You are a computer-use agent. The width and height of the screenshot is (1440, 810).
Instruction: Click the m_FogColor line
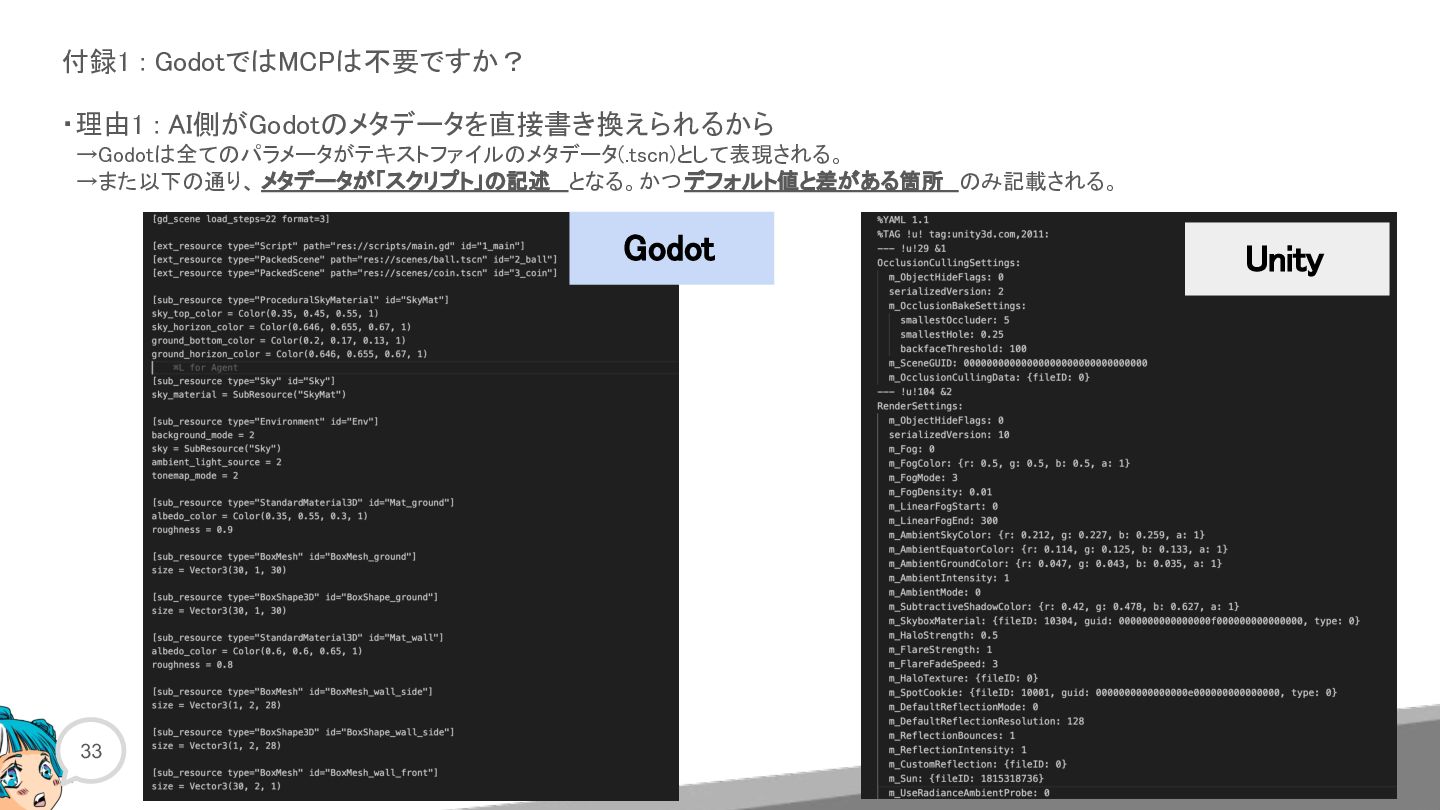coord(1009,463)
